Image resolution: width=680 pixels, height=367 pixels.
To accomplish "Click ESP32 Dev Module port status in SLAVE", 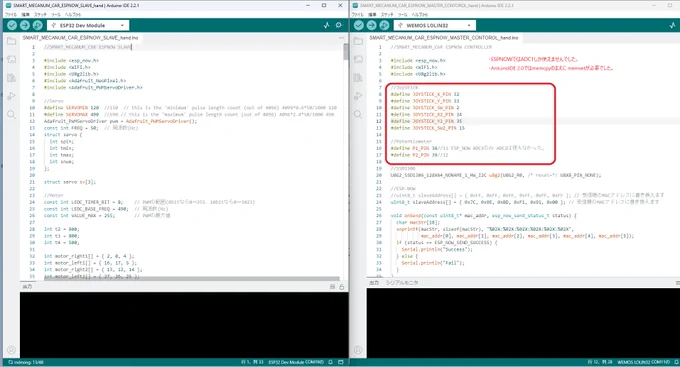I will click(x=296, y=362).
